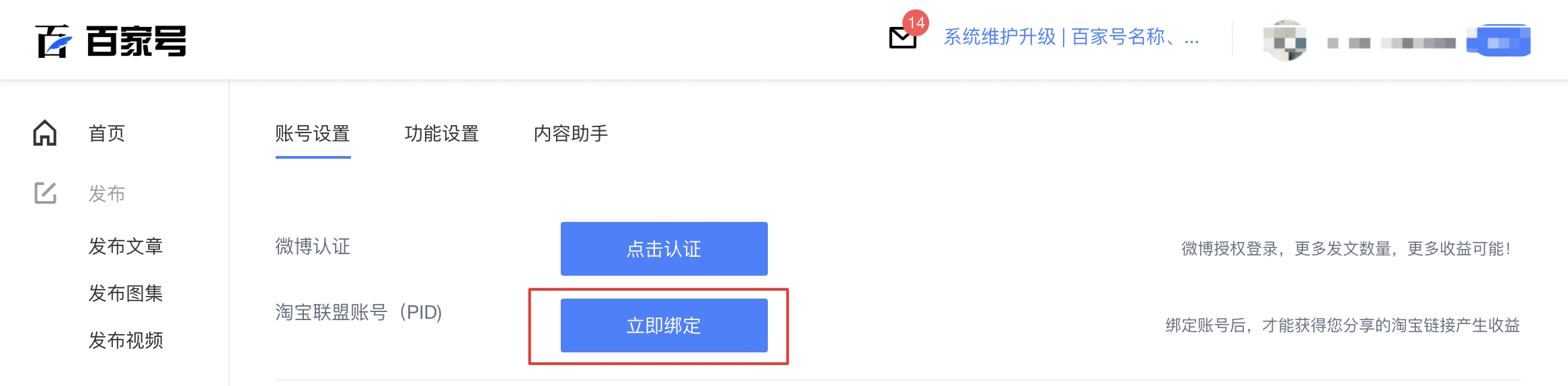
Task: Select the home house icon in sidebar
Action: coord(45,132)
